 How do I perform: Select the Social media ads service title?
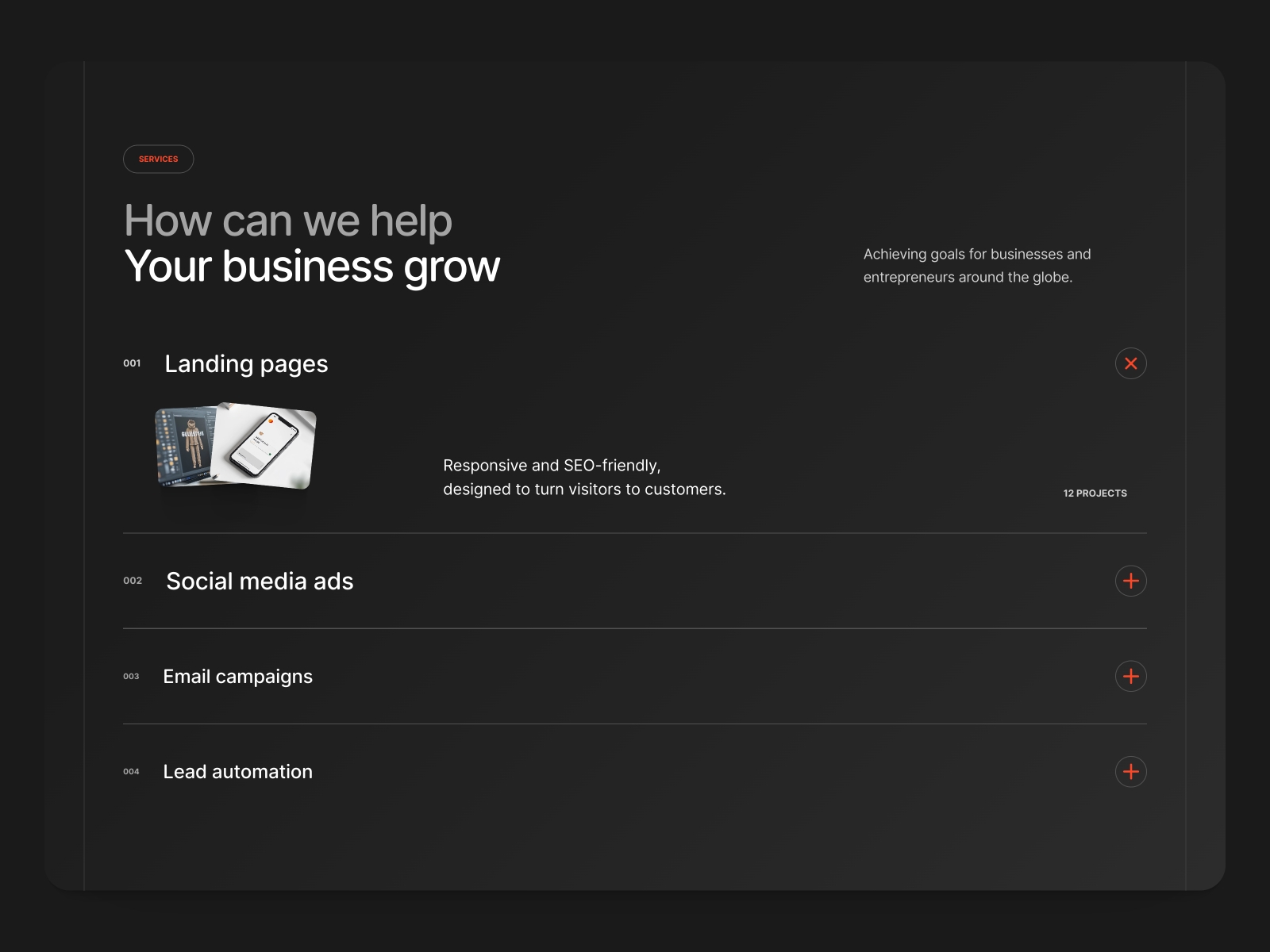pyautogui.click(x=259, y=581)
